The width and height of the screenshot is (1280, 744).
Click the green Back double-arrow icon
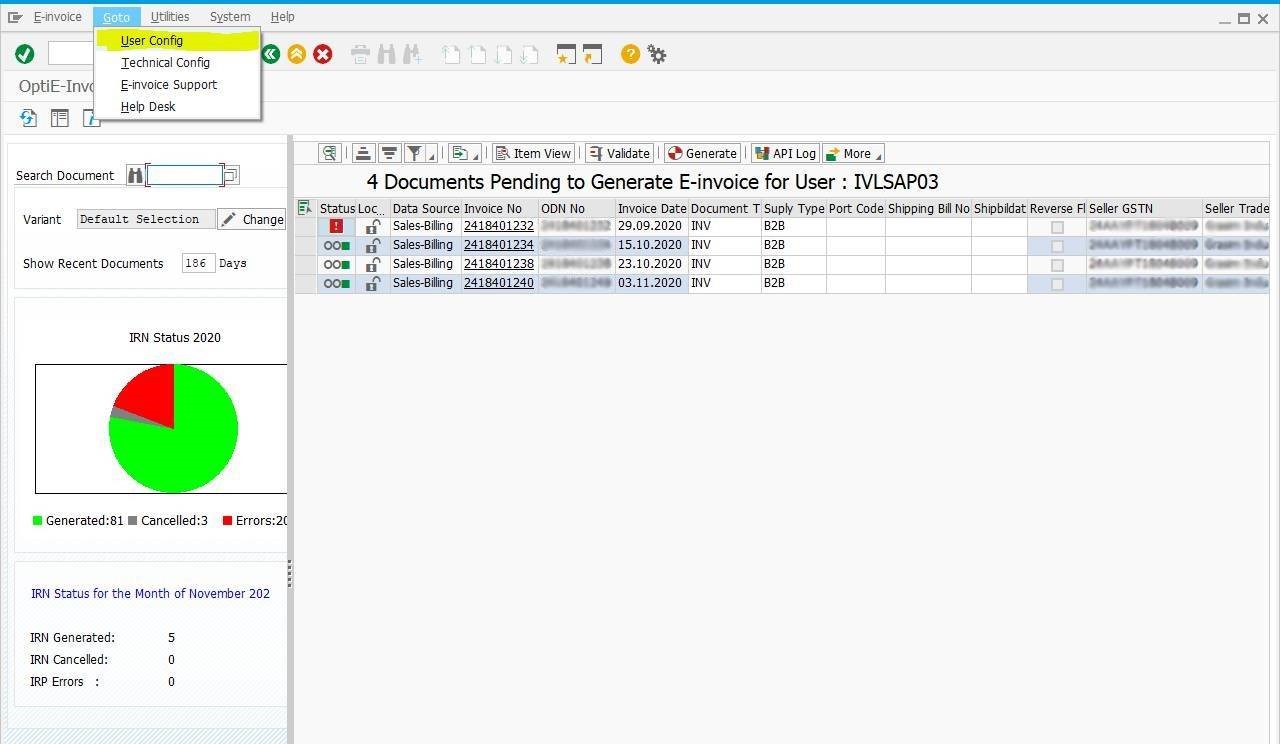click(x=270, y=54)
